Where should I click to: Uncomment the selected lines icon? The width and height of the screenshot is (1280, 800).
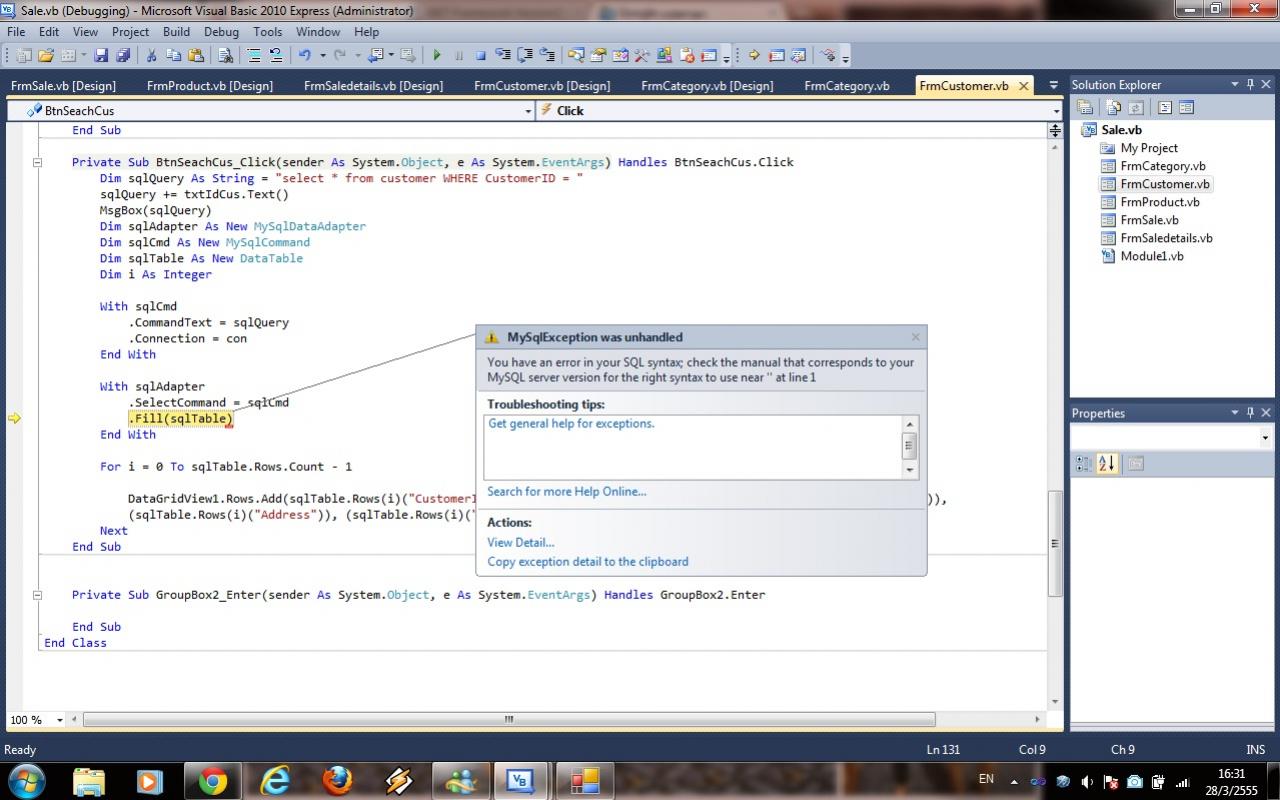[x=276, y=56]
